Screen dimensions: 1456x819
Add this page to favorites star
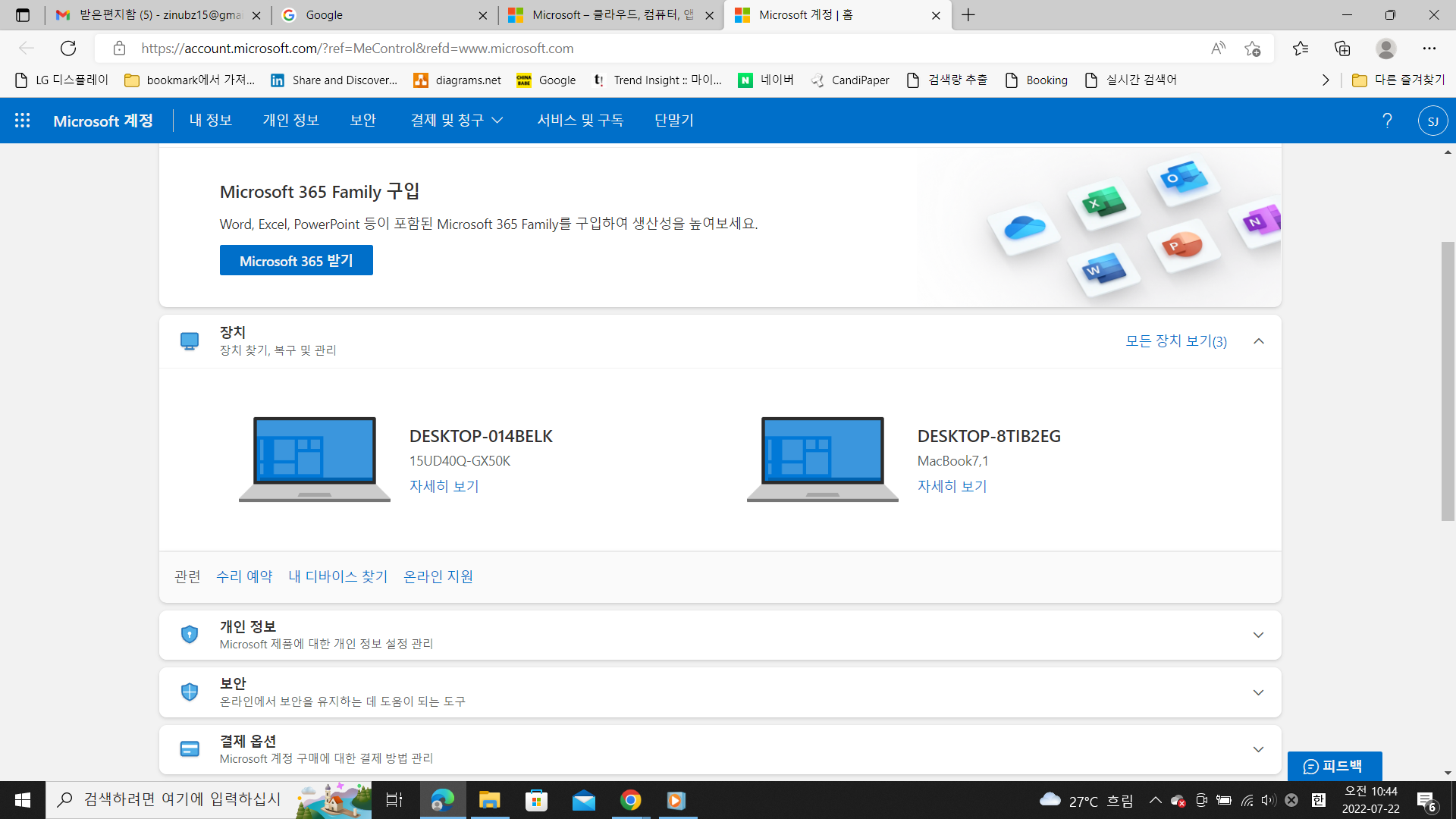(1252, 49)
